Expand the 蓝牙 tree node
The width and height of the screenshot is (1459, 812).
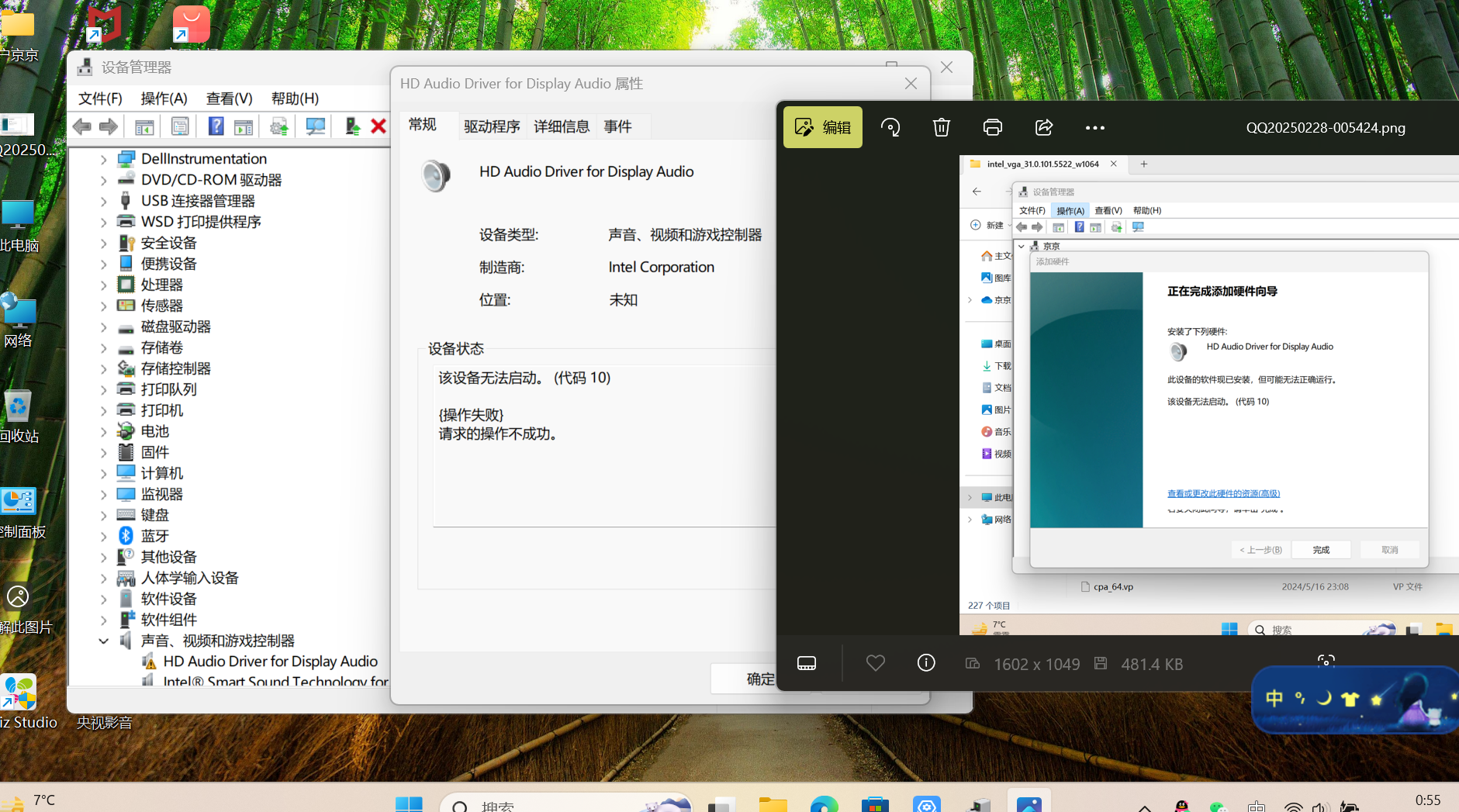pyautogui.click(x=103, y=536)
